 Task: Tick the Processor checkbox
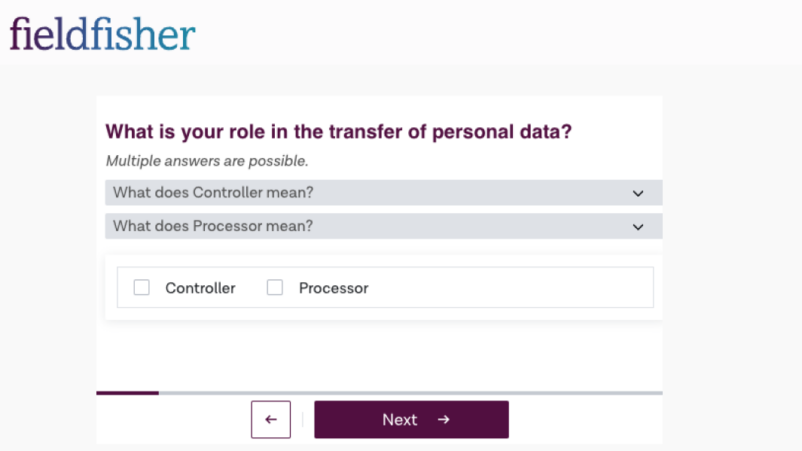275,287
